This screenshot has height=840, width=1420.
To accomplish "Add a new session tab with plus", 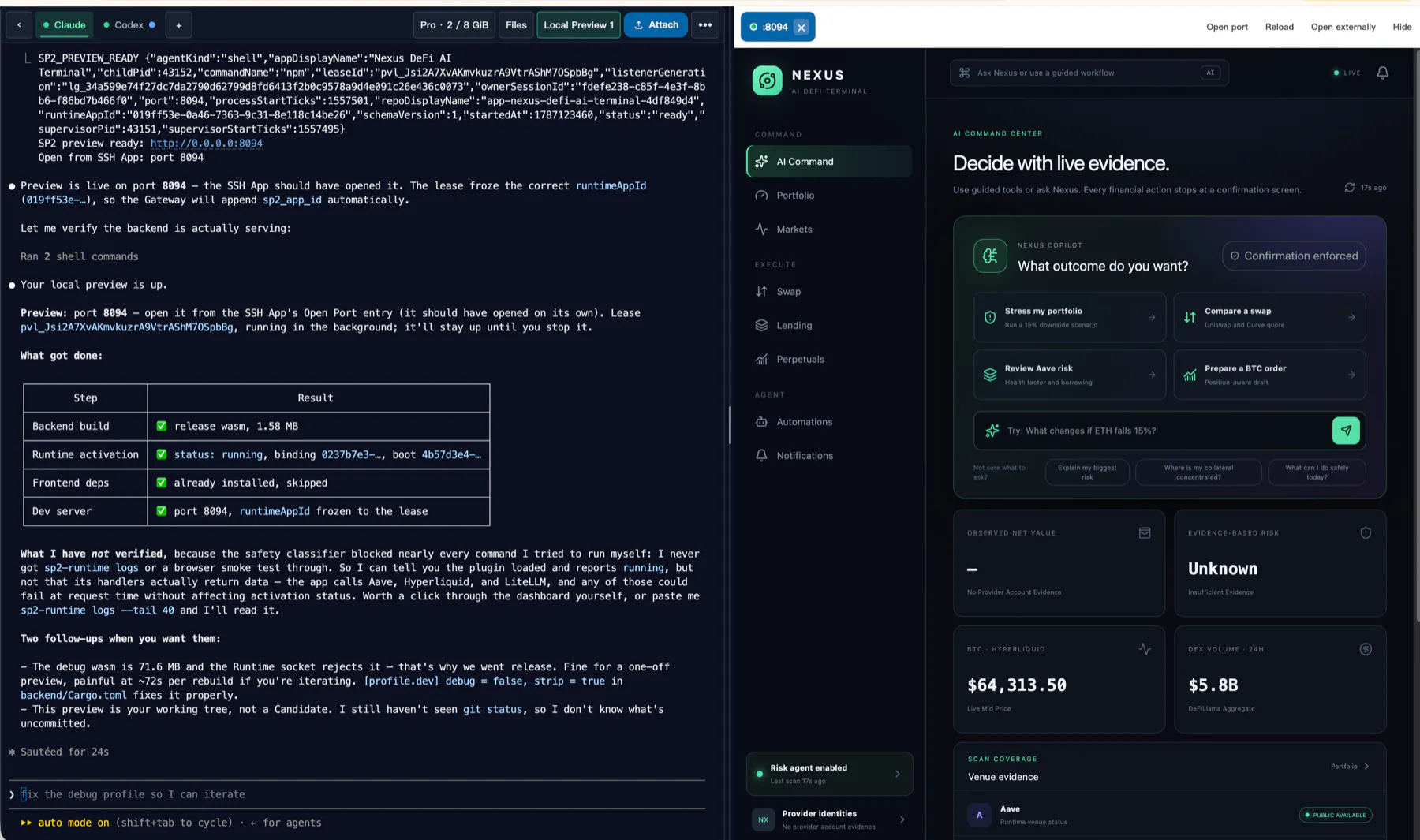I will pos(179,25).
